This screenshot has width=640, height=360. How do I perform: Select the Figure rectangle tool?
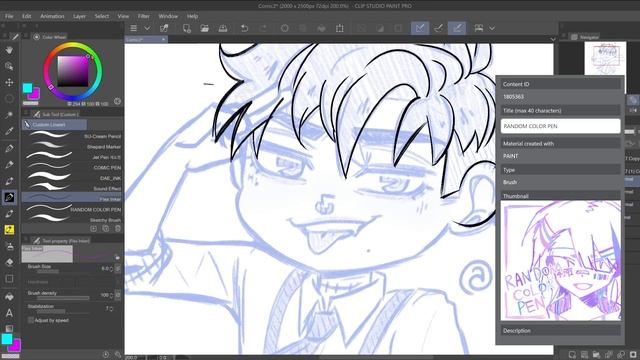click(x=9, y=279)
